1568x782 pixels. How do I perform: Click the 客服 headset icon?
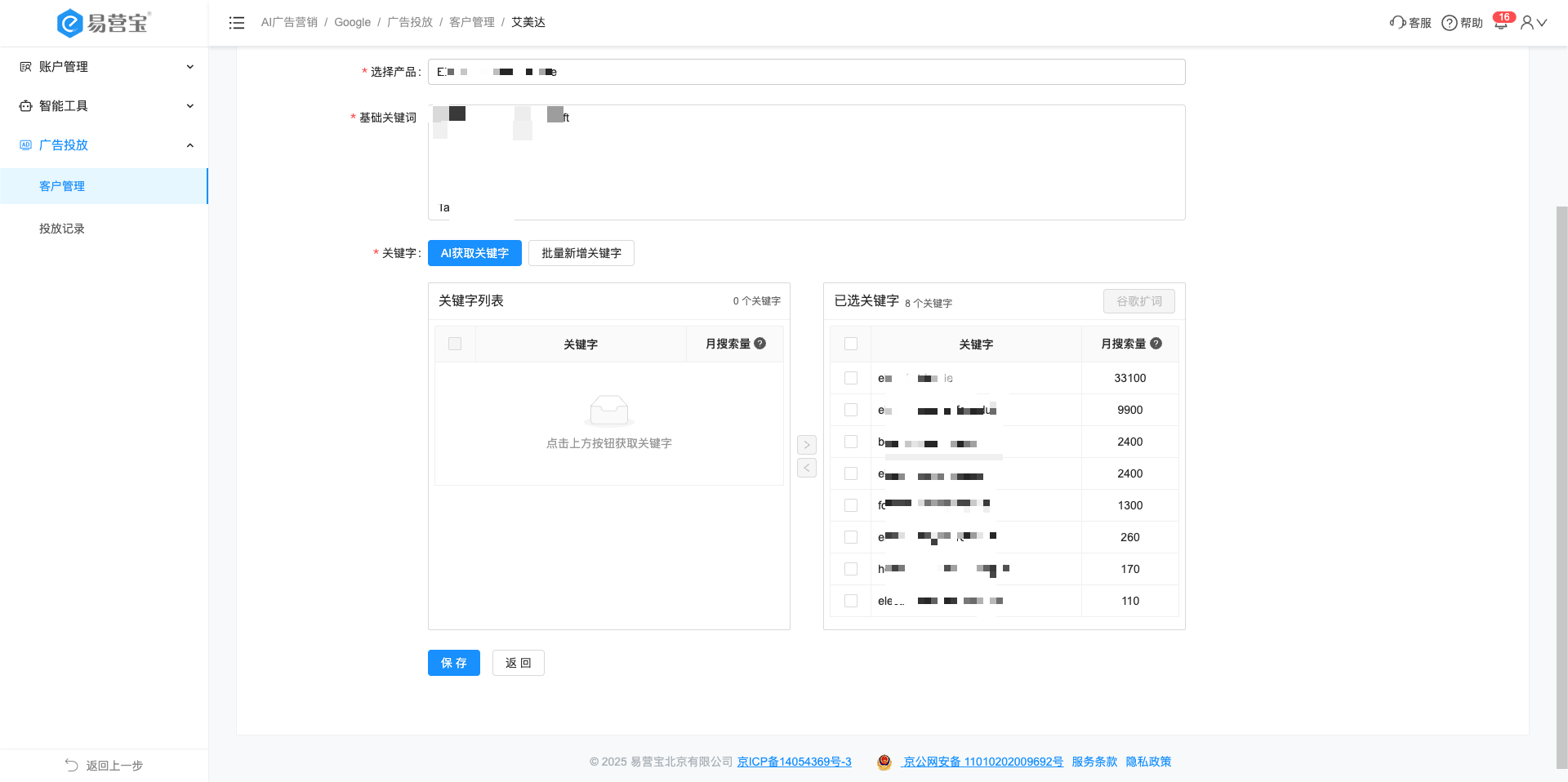[1397, 23]
